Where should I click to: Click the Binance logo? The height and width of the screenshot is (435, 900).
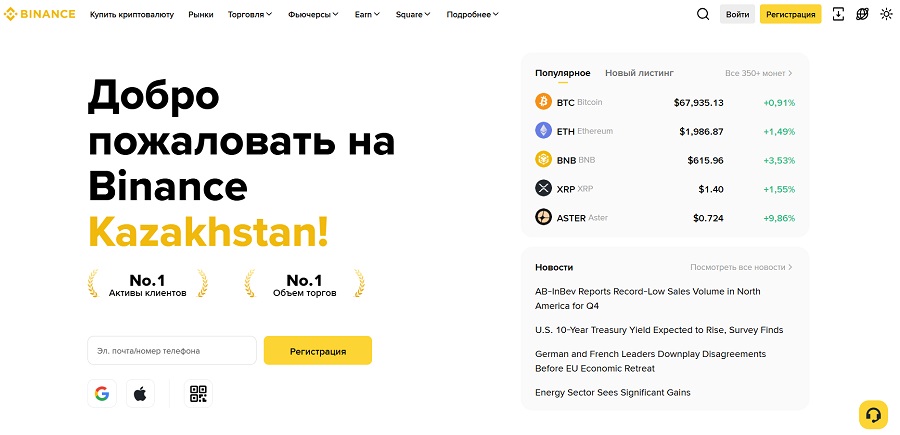click(x=40, y=14)
